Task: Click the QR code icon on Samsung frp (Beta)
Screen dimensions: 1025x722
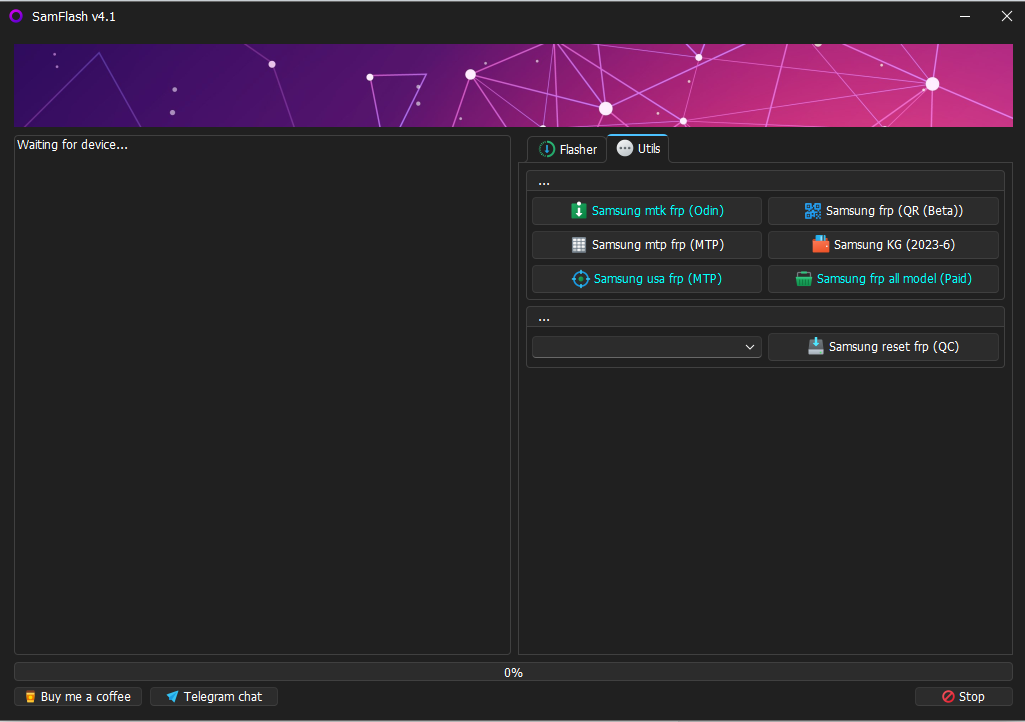Action: click(814, 210)
